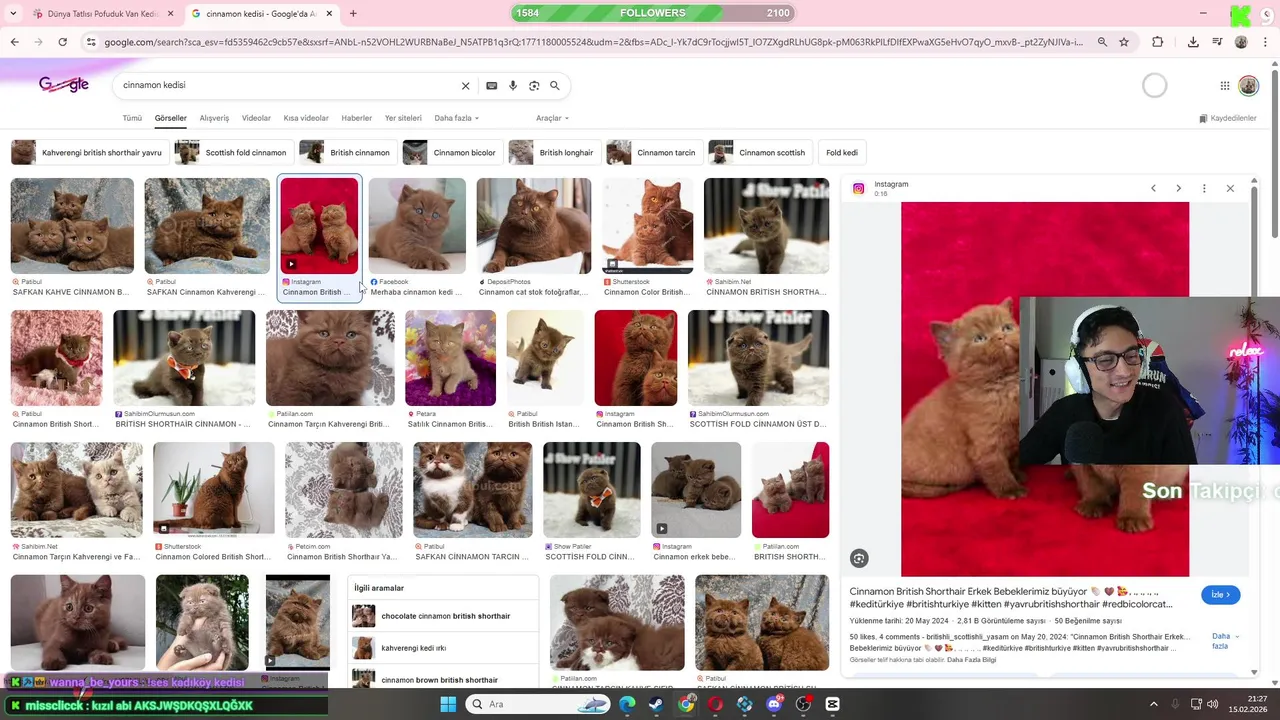This screenshot has height=720, width=1280.
Task: Open Discord from taskbar
Action: click(774, 704)
